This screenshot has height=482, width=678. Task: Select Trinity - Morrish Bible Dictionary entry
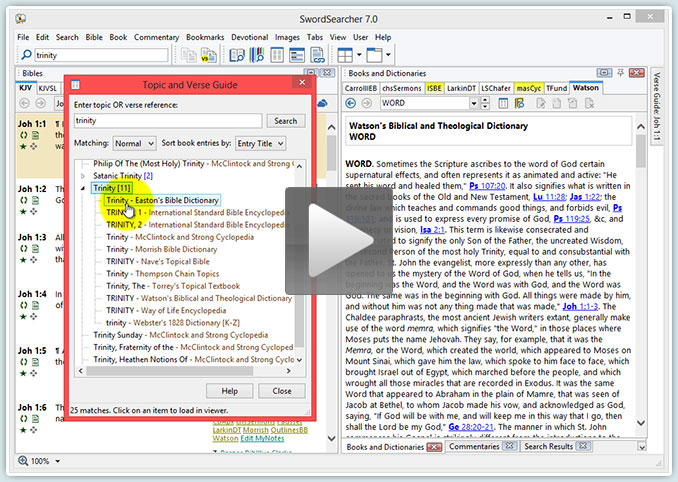(x=162, y=249)
